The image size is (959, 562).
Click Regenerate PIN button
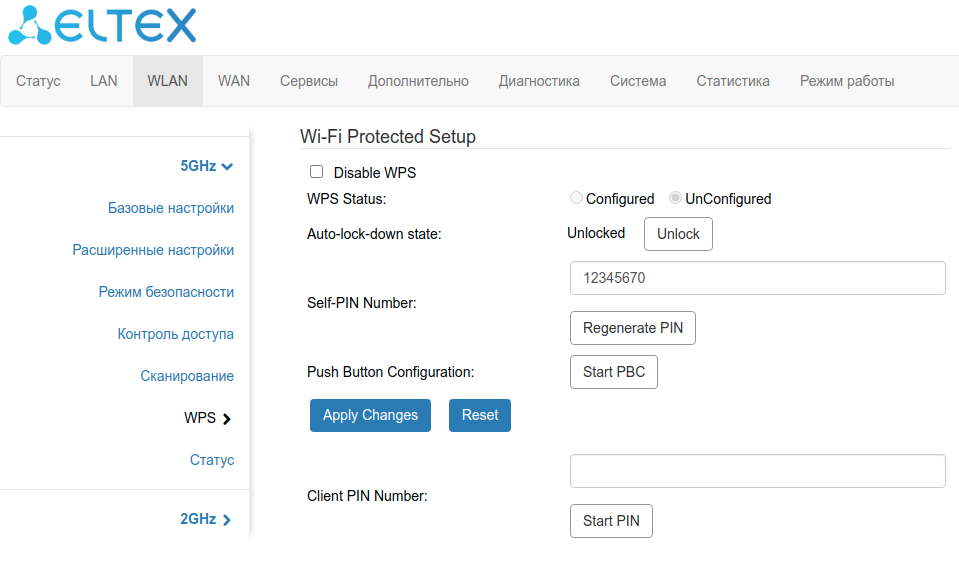tap(632, 328)
